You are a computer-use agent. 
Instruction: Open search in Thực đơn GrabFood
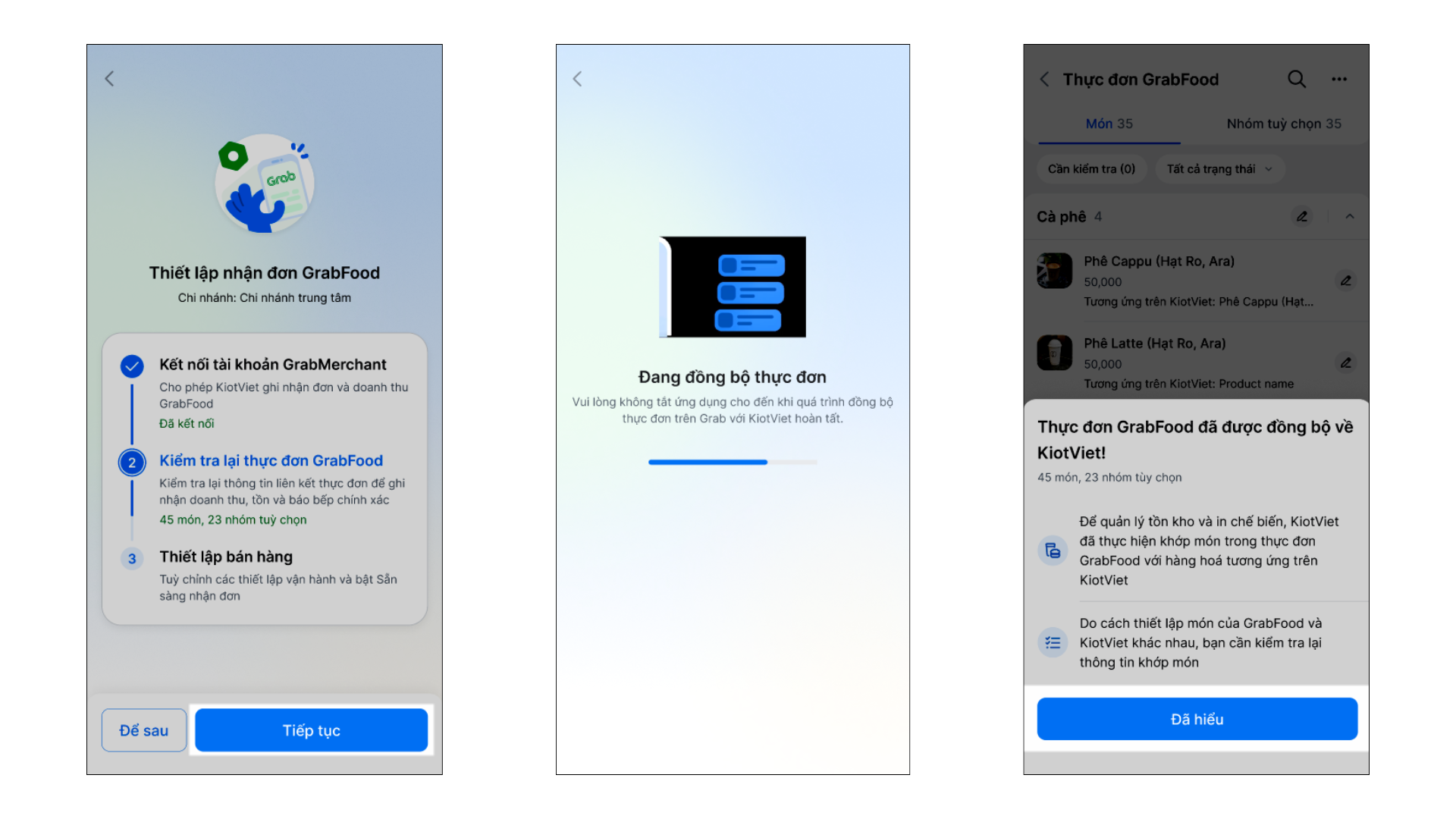click(x=1297, y=79)
